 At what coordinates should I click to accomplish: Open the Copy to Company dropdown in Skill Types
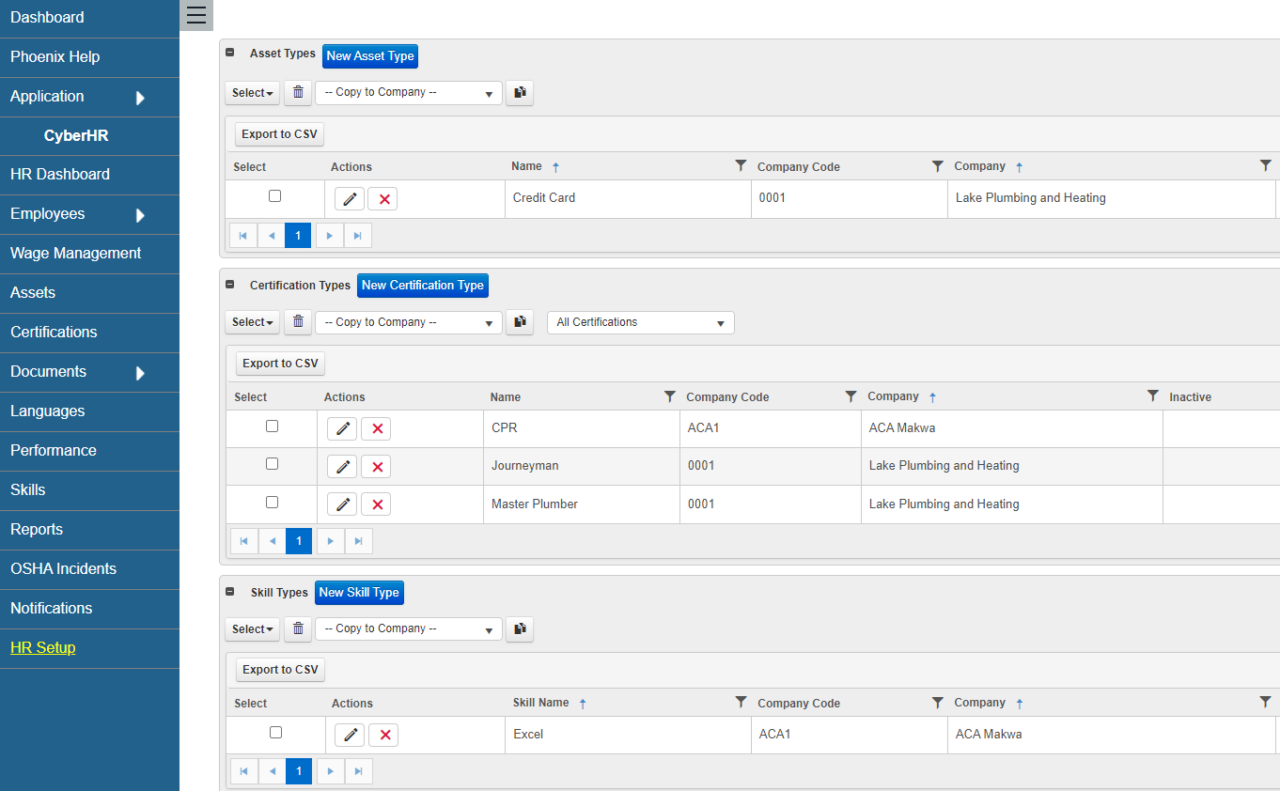pyautogui.click(x=408, y=629)
